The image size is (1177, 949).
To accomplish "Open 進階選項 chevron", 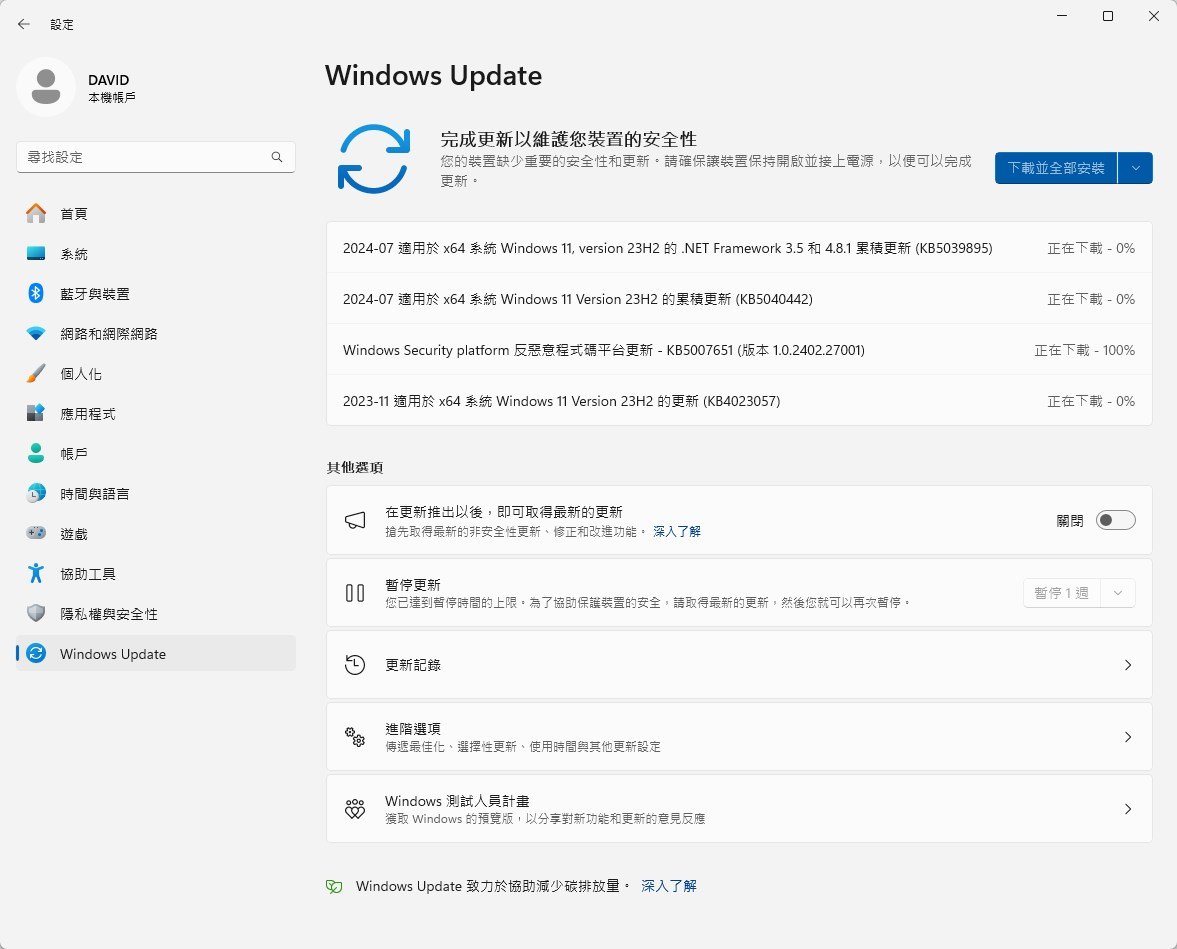I will click(x=1127, y=737).
